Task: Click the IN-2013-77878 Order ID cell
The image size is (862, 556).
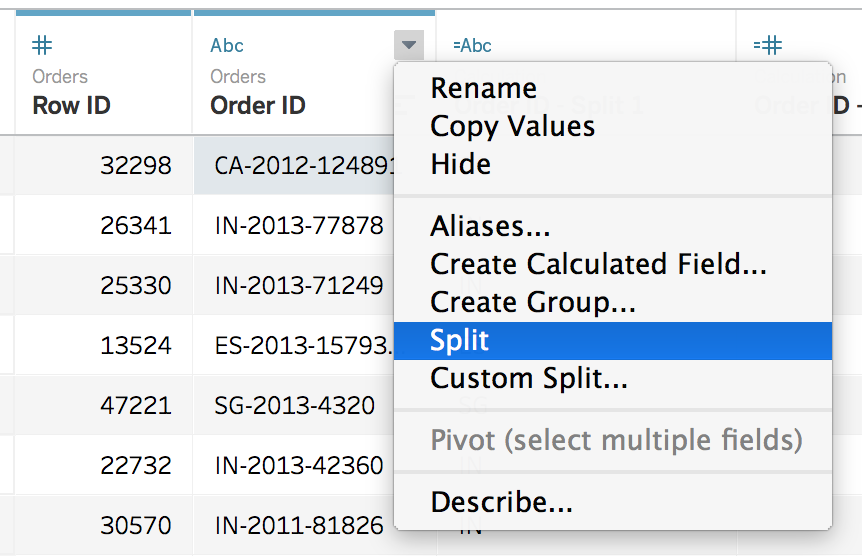Action: tap(298, 226)
